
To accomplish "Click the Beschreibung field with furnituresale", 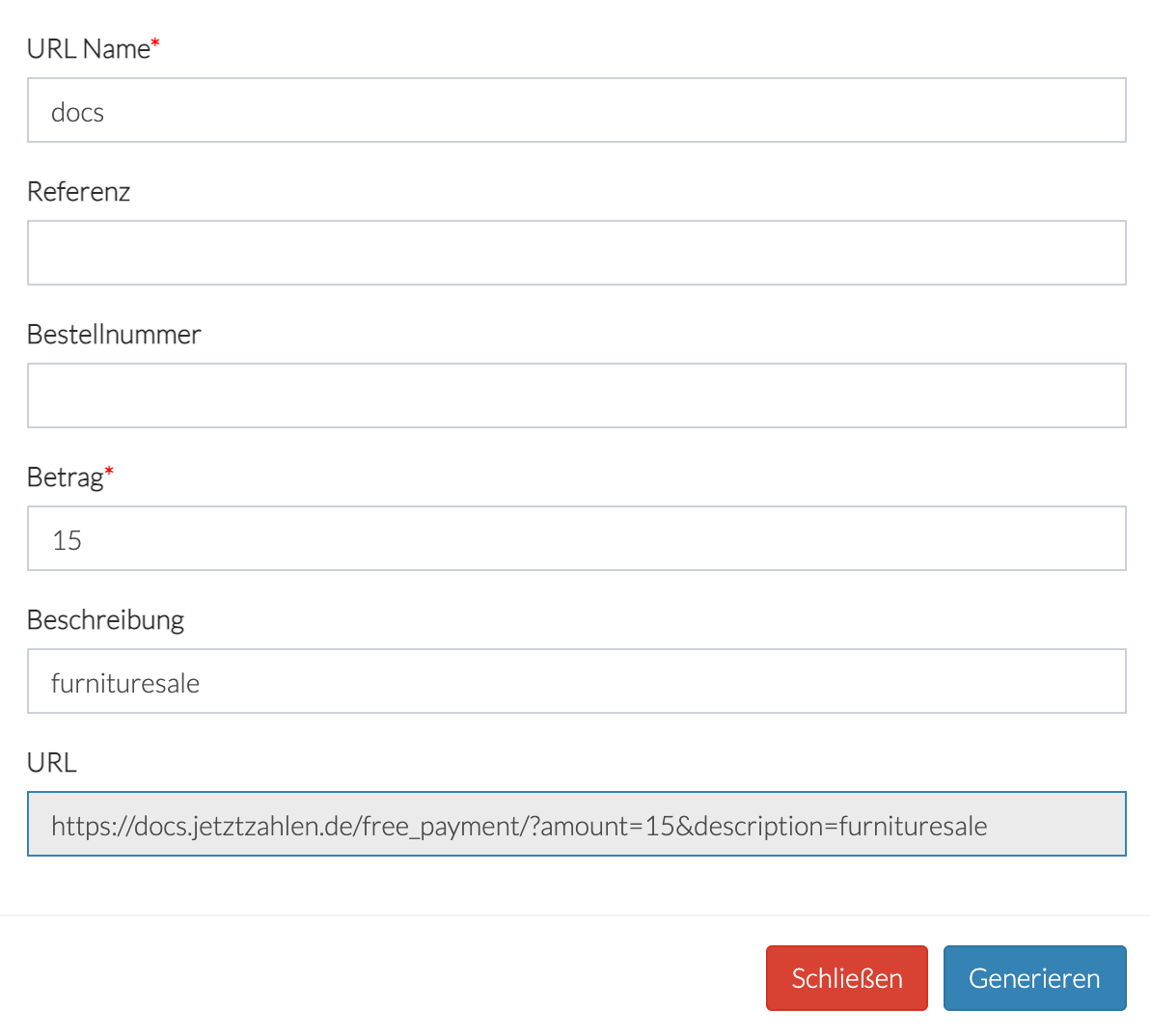I will coord(577,681).
